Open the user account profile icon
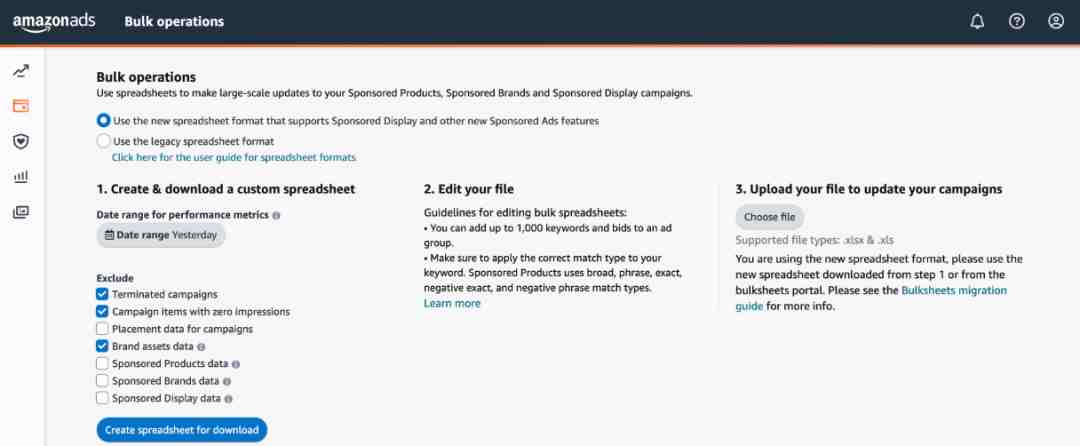This screenshot has height=446, width=1080. tap(1056, 21)
